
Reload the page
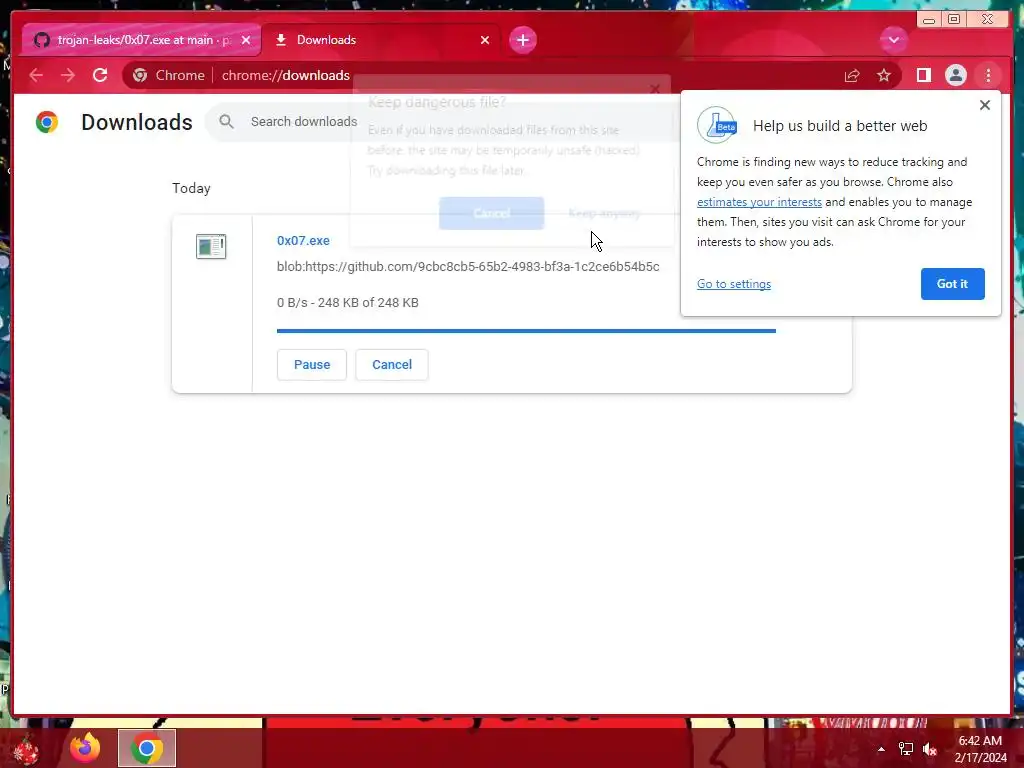pyautogui.click(x=100, y=75)
